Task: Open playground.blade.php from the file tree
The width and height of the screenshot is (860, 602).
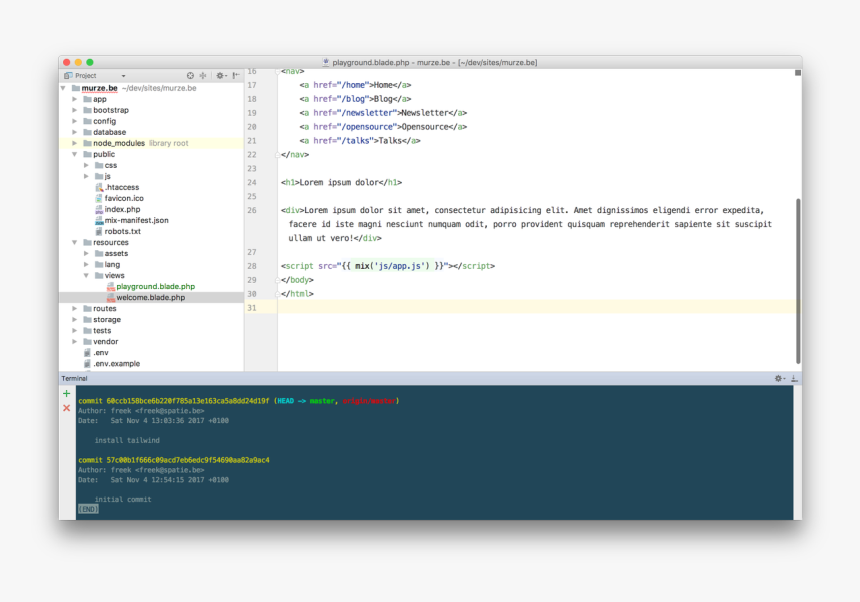Action: [x=156, y=287]
